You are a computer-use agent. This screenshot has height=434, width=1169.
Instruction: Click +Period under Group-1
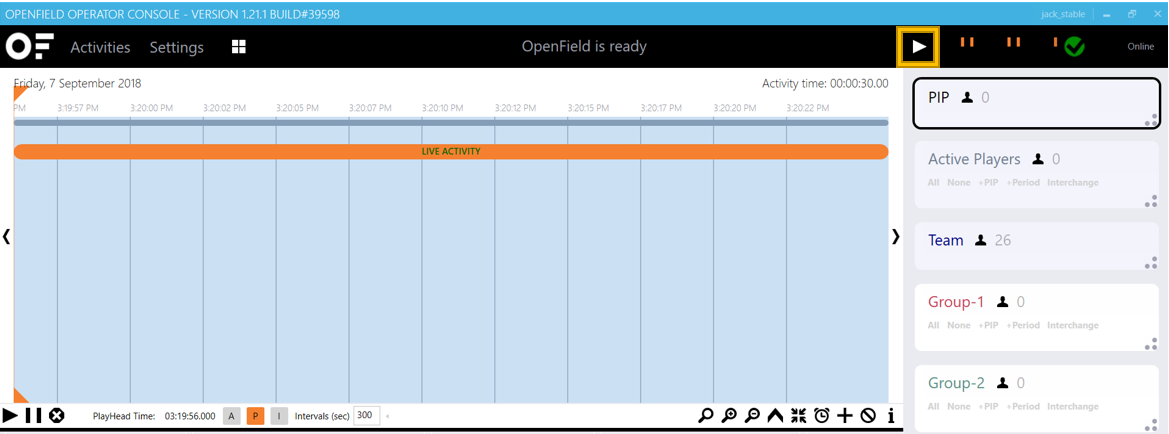pyautogui.click(x=1023, y=325)
